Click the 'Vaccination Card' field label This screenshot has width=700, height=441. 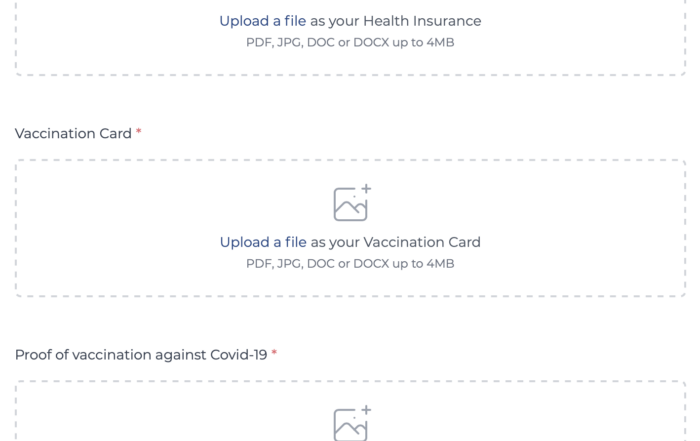(x=73, y=133)
